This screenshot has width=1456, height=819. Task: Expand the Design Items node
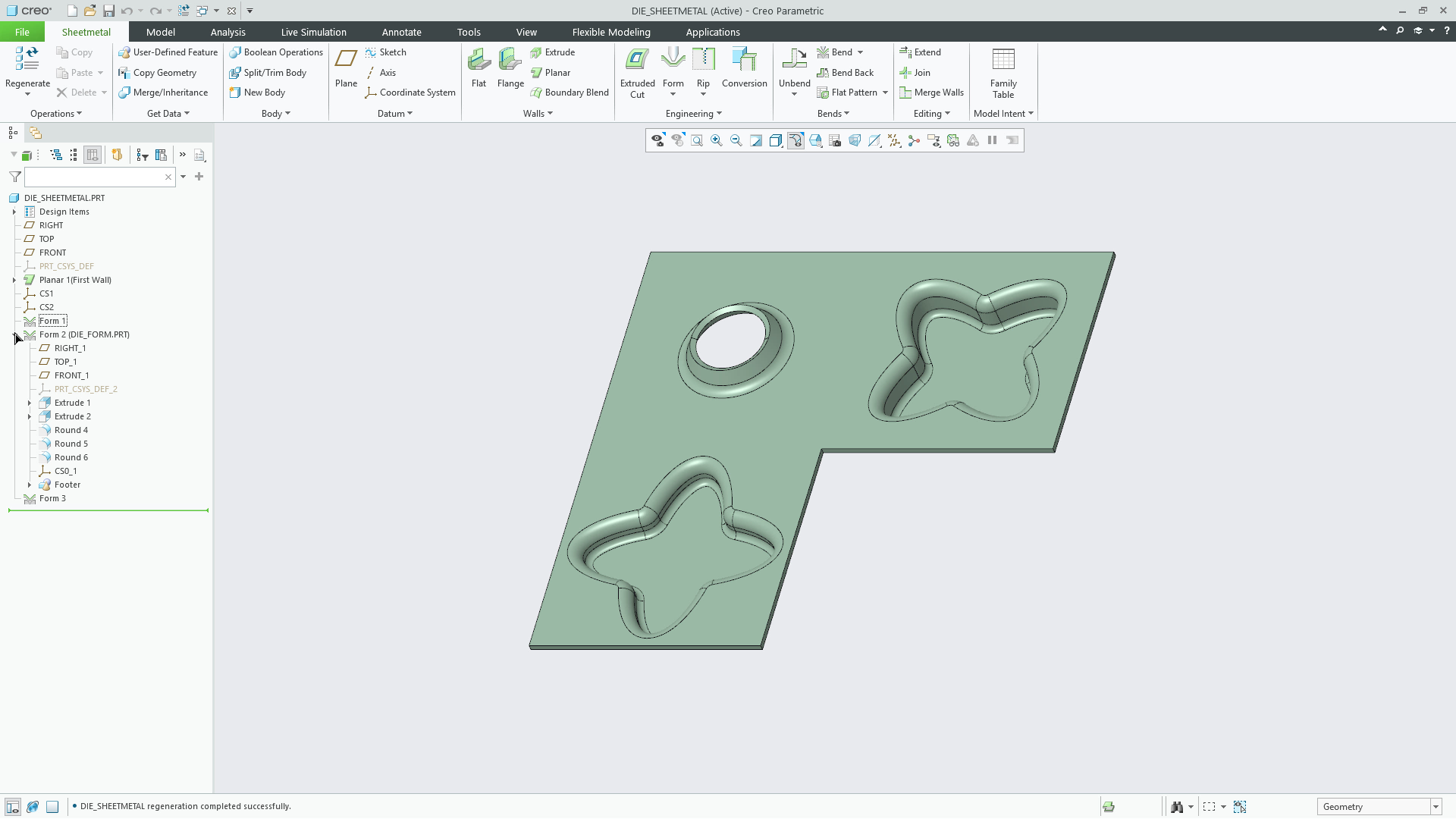14,212
